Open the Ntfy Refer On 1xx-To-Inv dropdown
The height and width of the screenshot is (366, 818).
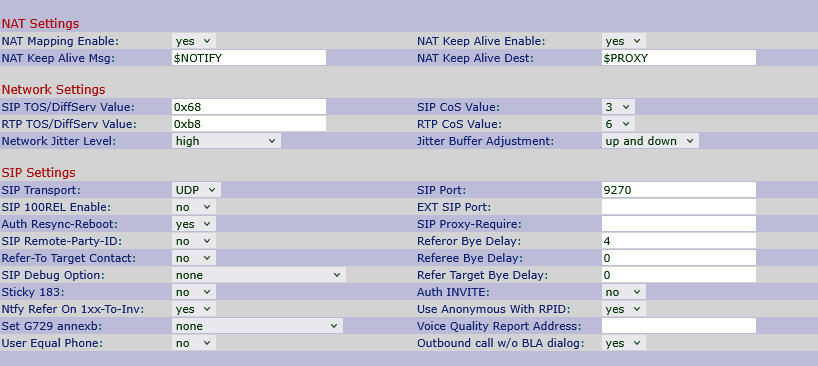pyautogui.click(x=194, y=309)
